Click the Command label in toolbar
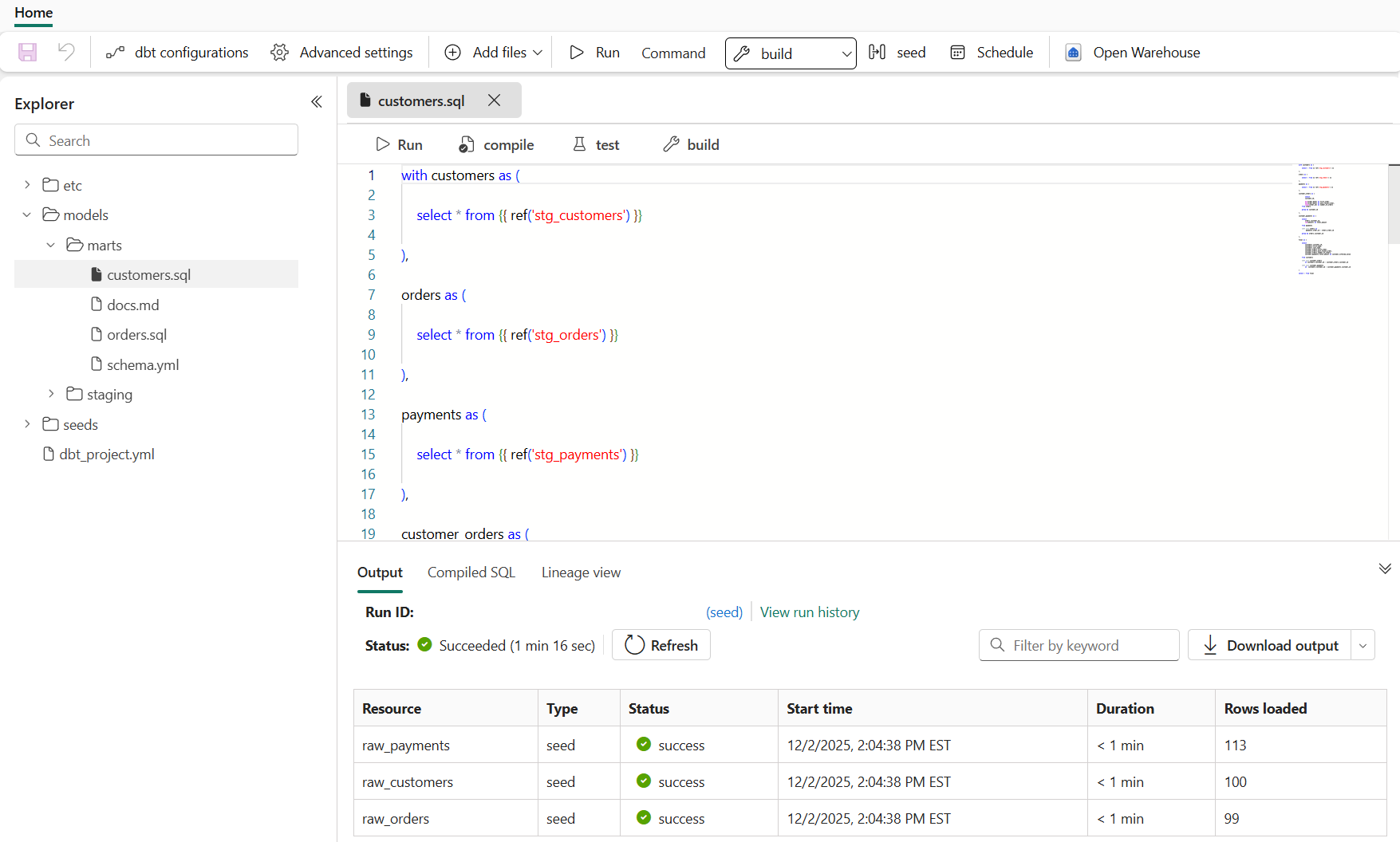This screenshot has height=842, width=1400. [x=673, y=53]
